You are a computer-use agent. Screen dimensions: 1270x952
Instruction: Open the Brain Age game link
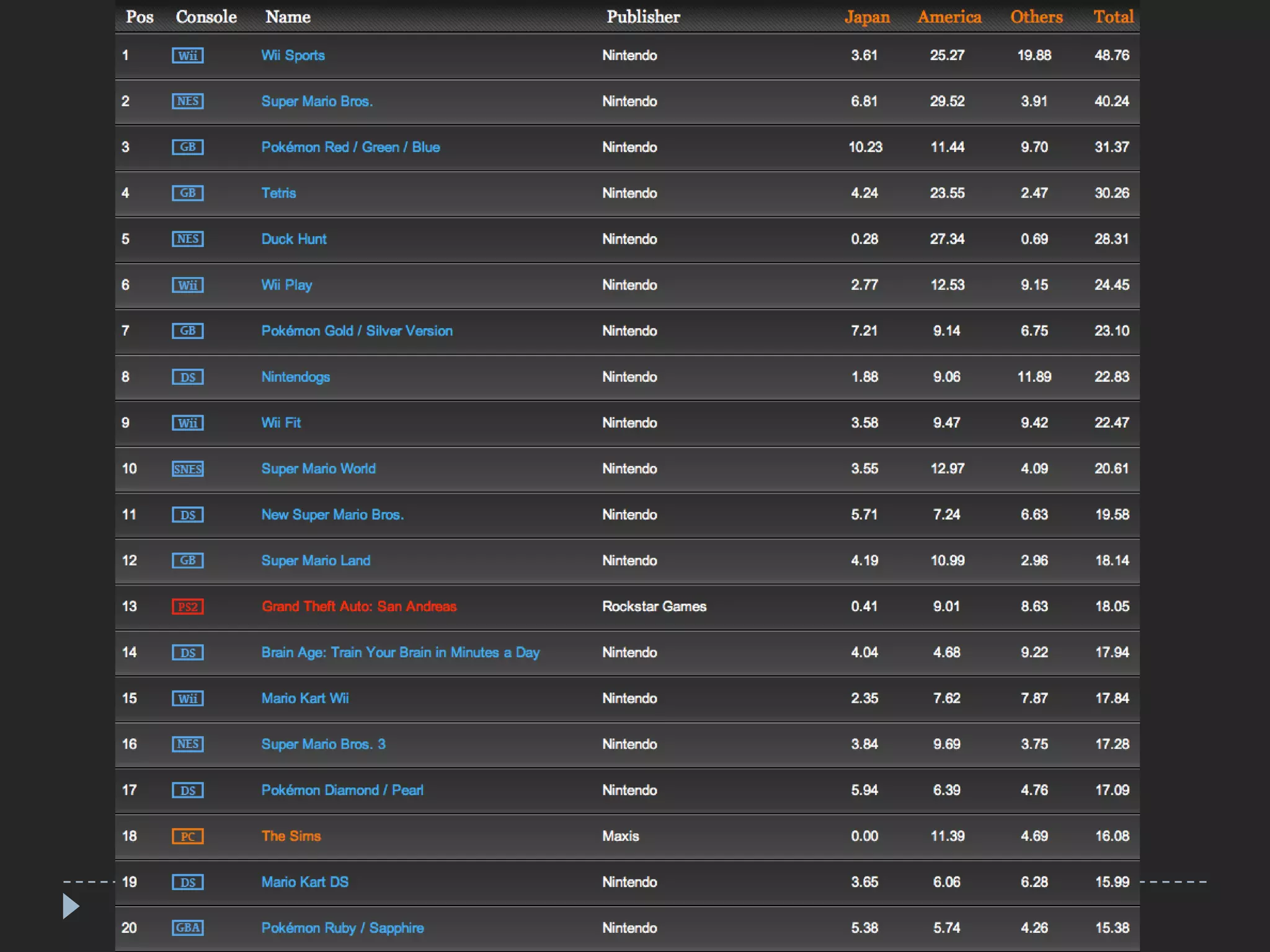pos(400,652)
